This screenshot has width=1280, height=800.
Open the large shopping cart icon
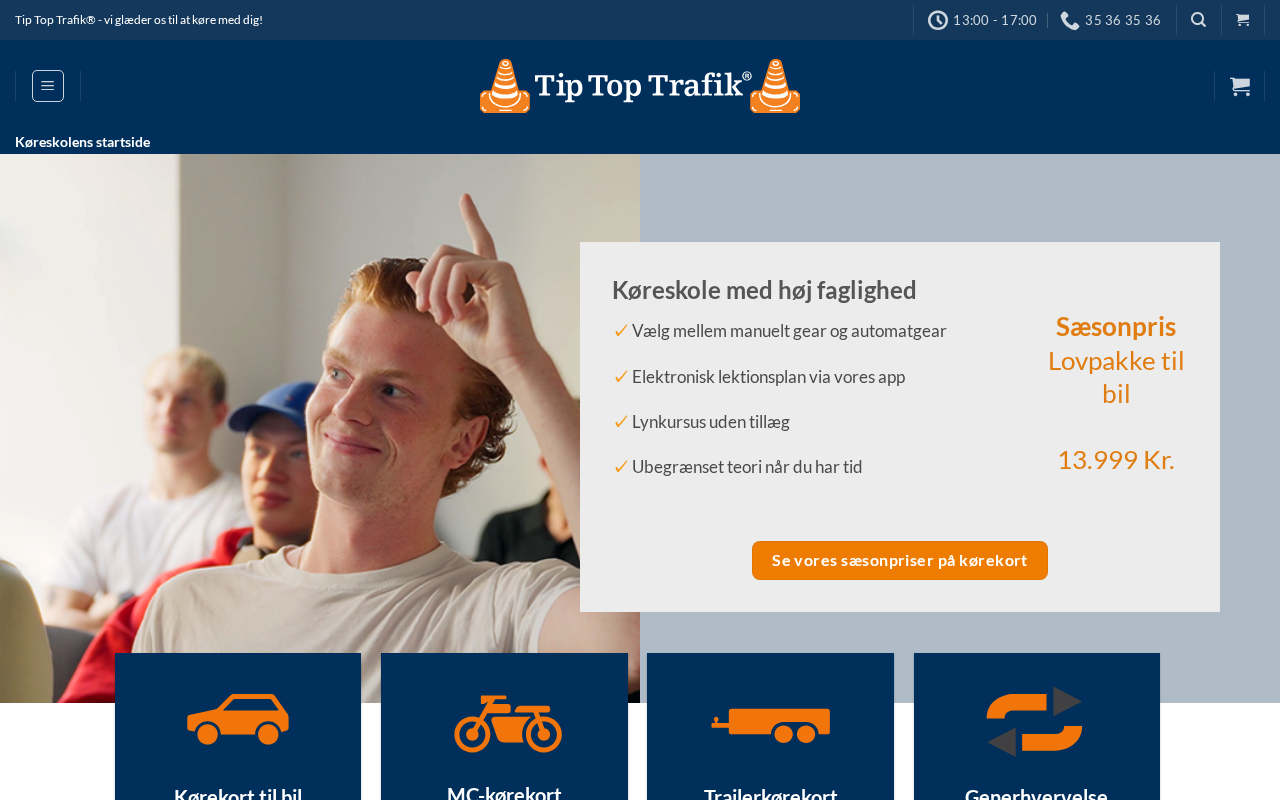click(x=1240, y=86)
